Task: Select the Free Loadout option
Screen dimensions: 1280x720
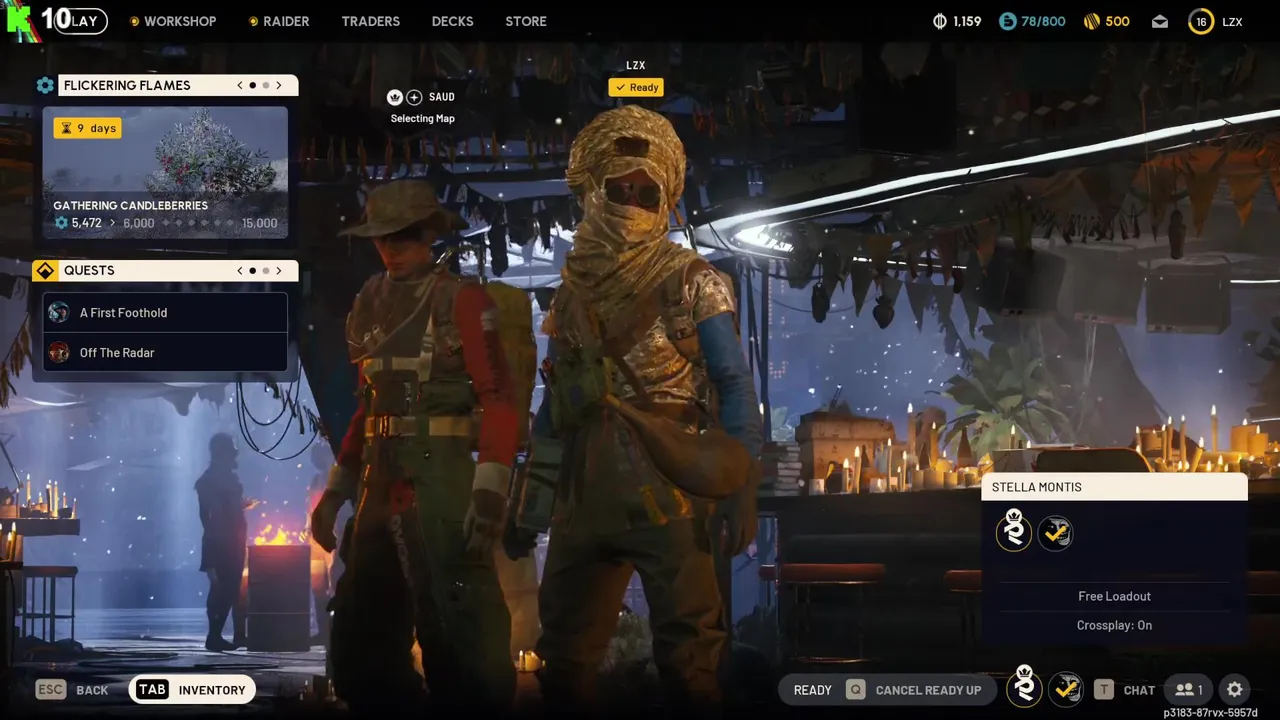Action: click(1114, 596)
